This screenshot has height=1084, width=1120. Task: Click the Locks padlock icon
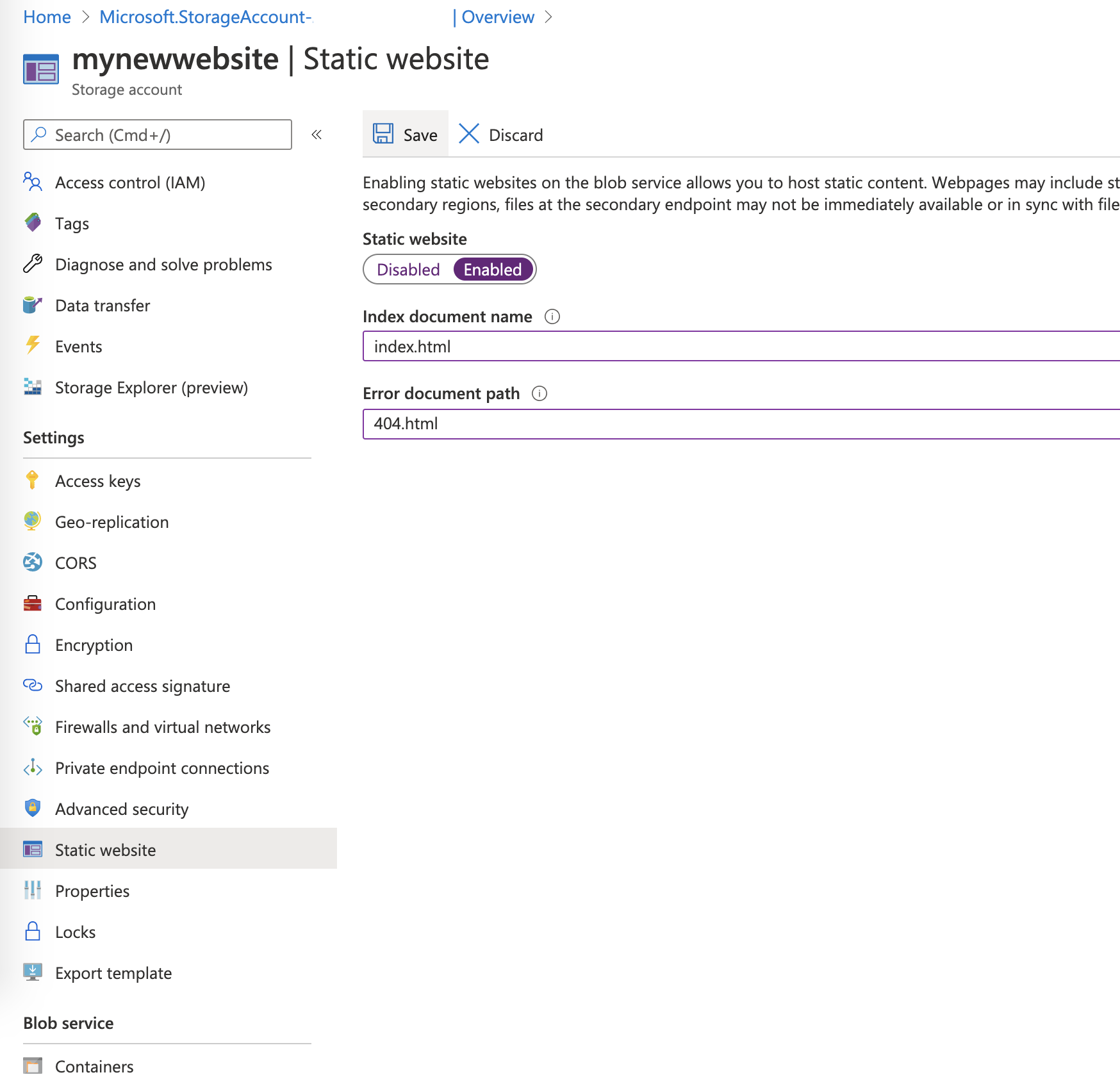pyautogui.click(x=33, y=932)
